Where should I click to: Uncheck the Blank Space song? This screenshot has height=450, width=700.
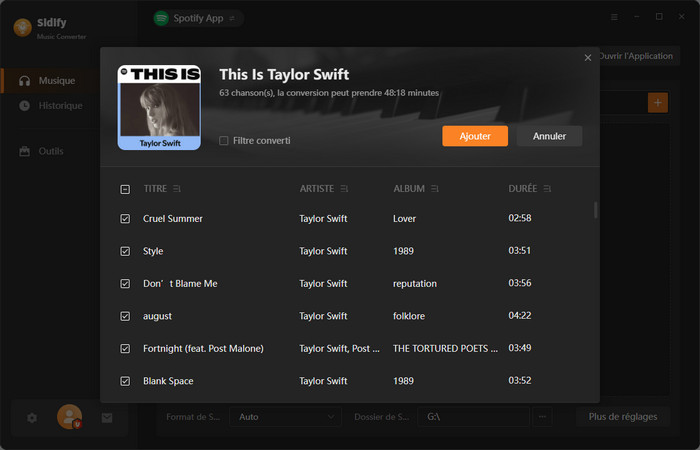click(x=125, y=381)
